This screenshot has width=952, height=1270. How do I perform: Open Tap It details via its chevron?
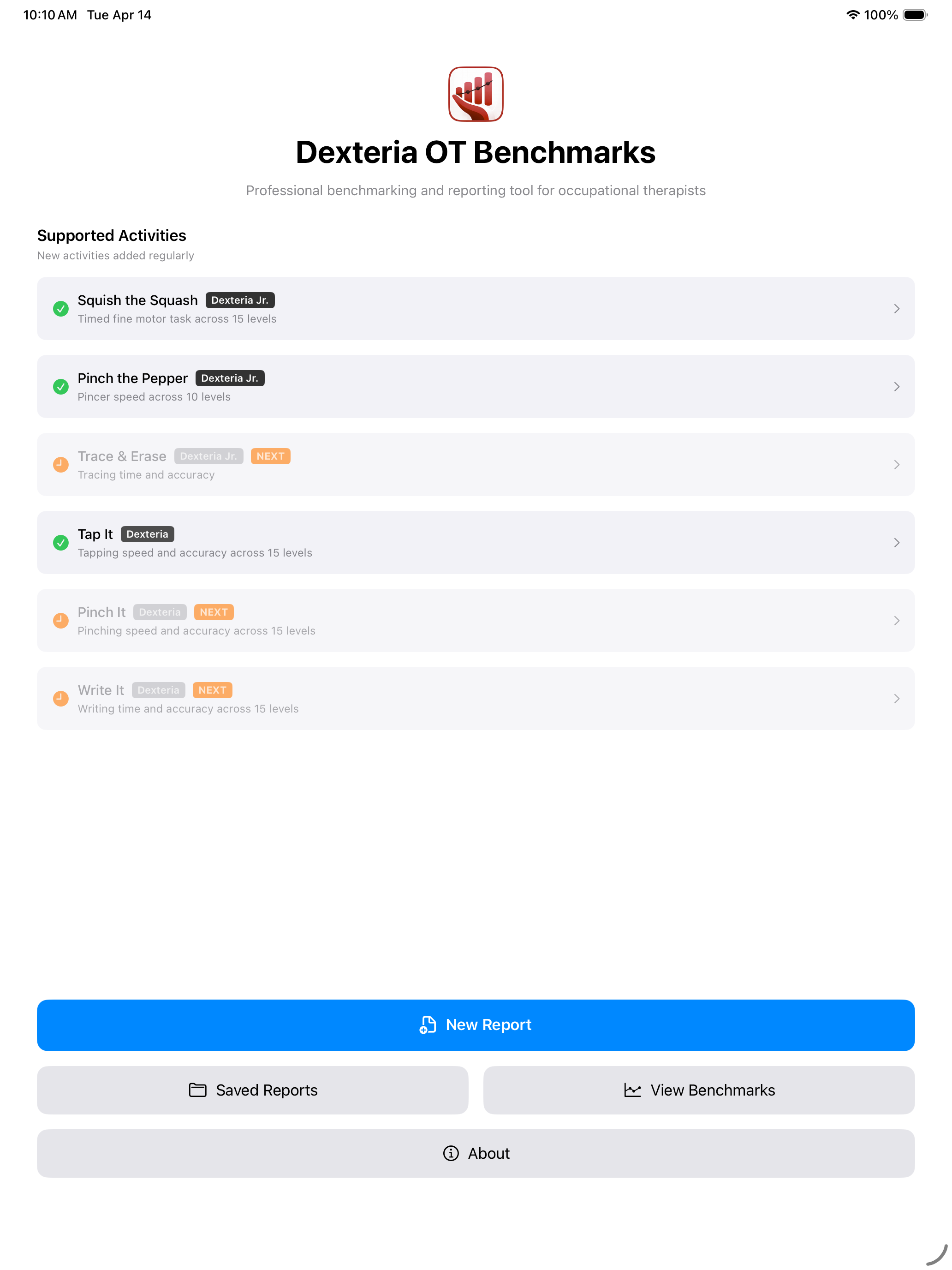(897, 542)
